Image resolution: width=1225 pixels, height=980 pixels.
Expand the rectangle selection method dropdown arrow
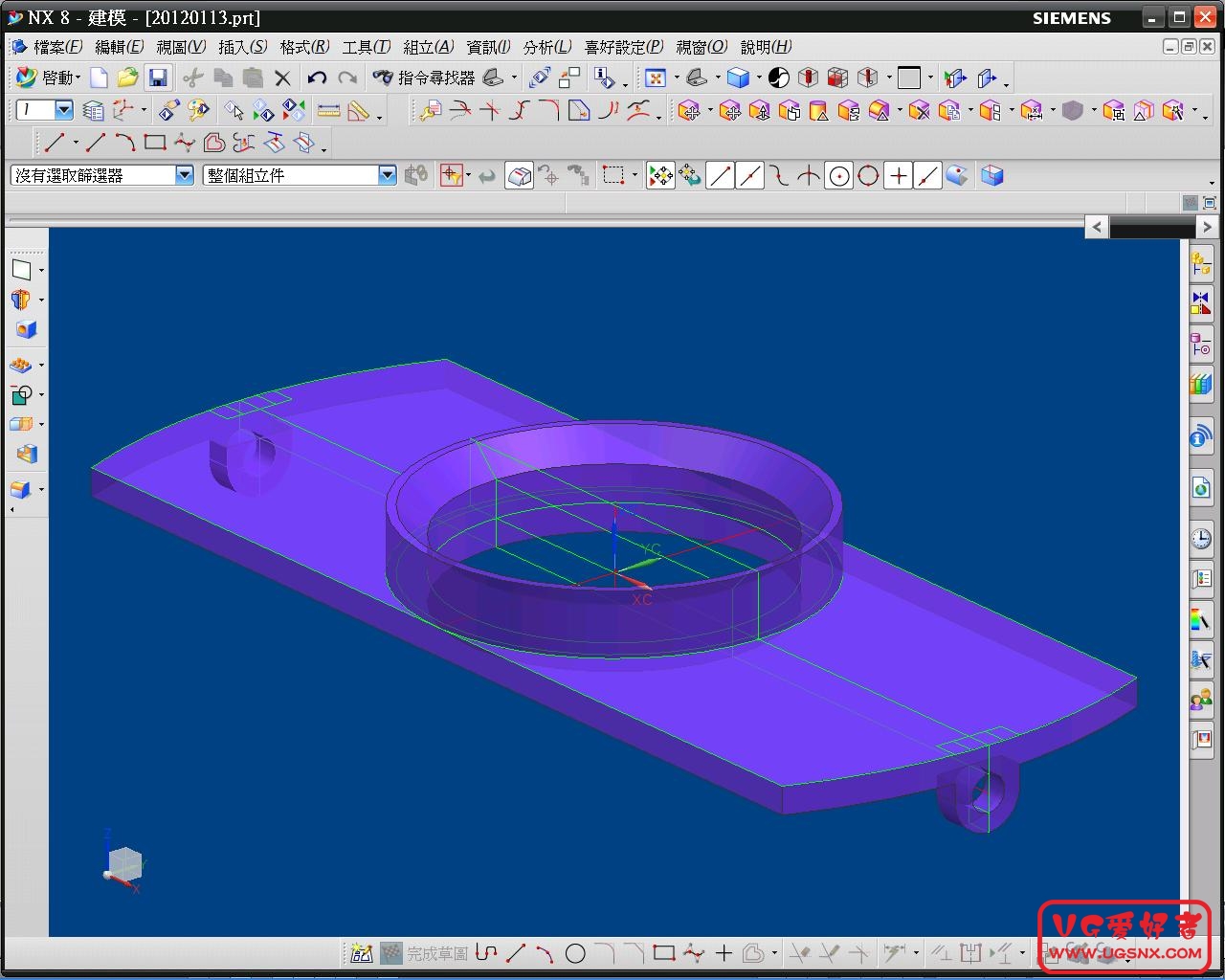634,176
